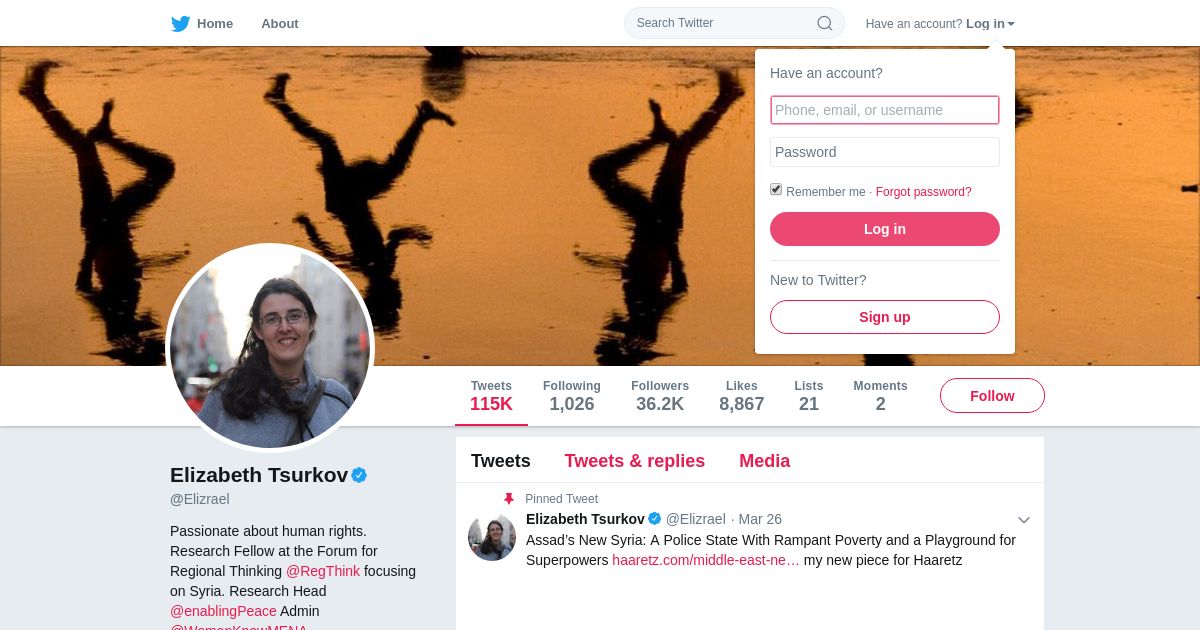Image resolution: width=1200 pixels, height=630 pixels.
Task: Click the pink Log in button
Action: point(885,229)
